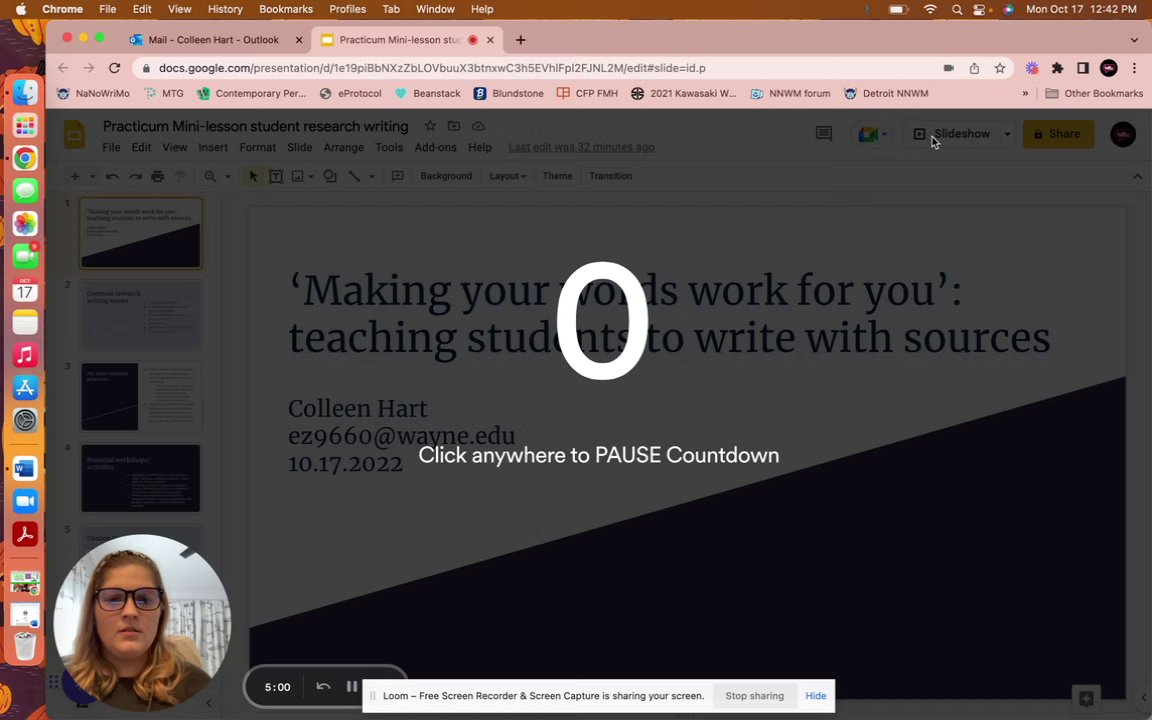Toggle the Chrome side panel
The width and height of the screenshot is (1152, 720).
click(x=1083, y=68)
